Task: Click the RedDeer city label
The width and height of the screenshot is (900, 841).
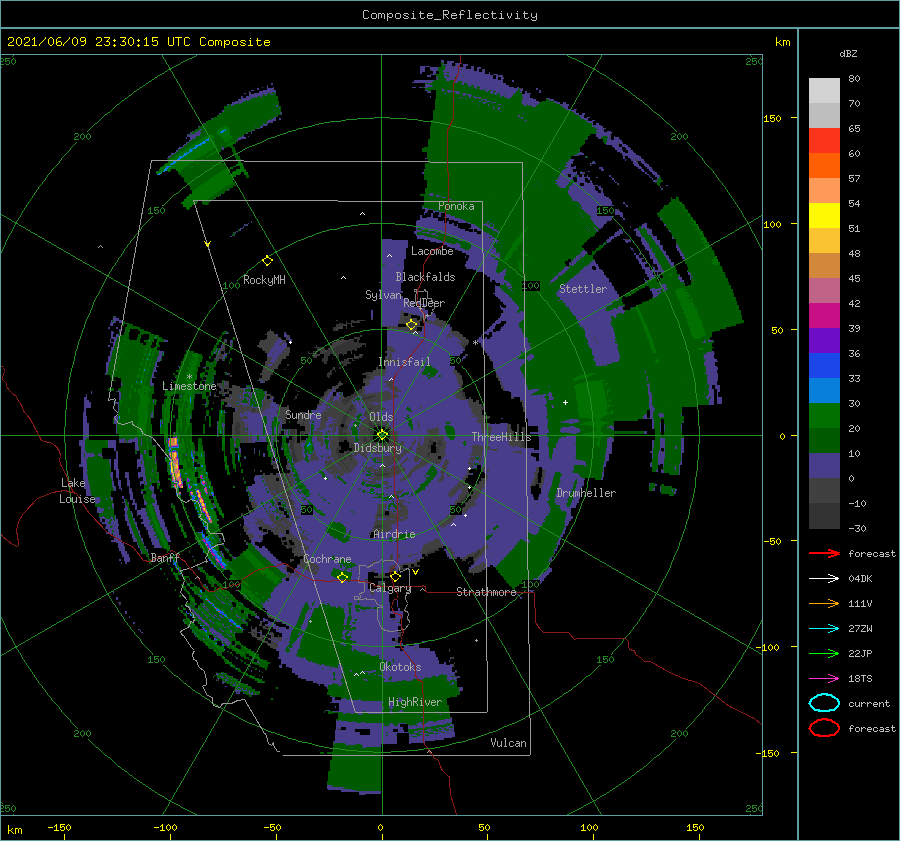Action: tap(424, 303)
